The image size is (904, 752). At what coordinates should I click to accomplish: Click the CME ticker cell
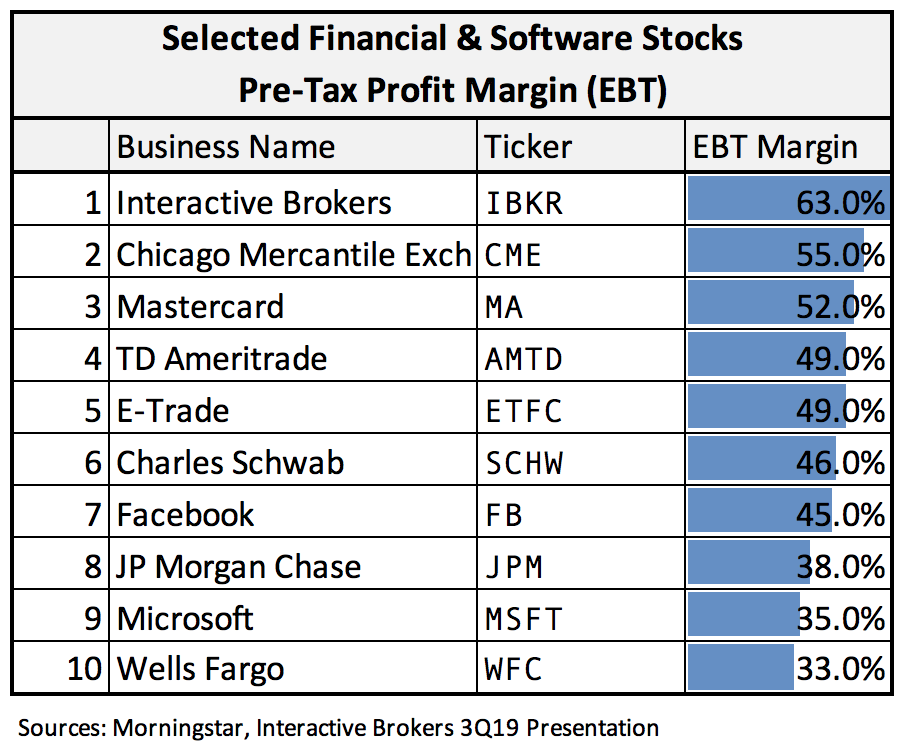[x=581, y=251]
